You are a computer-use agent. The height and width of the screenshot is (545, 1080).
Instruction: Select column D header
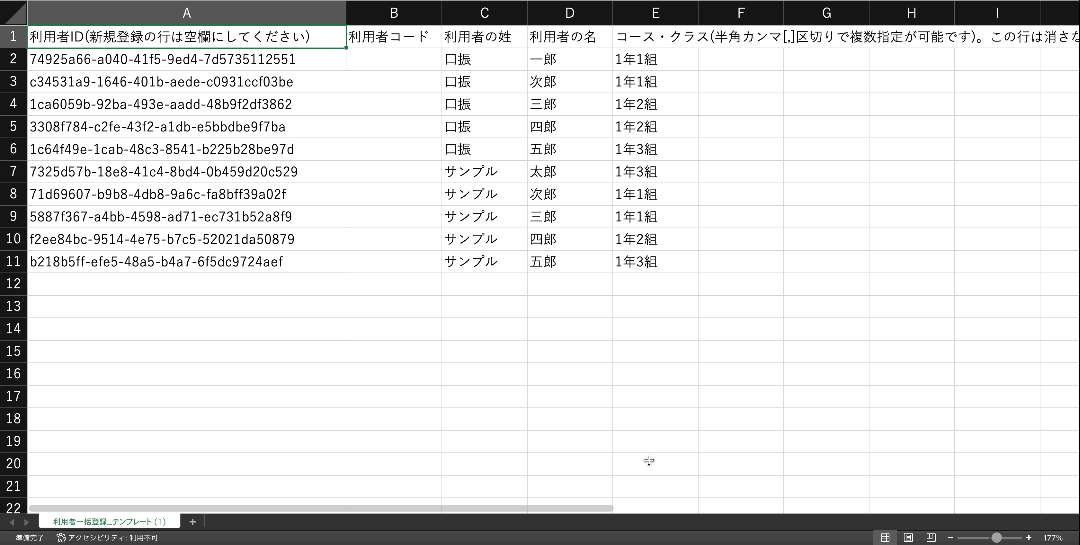[570, 12]
